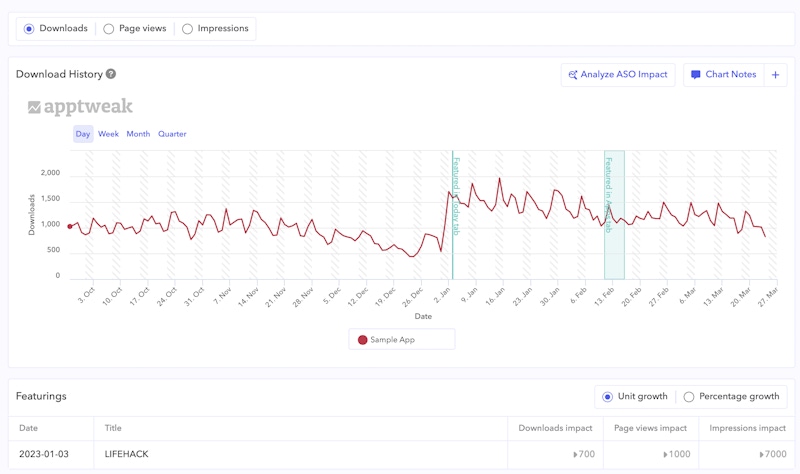The image size is (800, 474).
Task: Click the plus icon beside Chart Notes
Action: pyautogui.click(x=776, y=75)
